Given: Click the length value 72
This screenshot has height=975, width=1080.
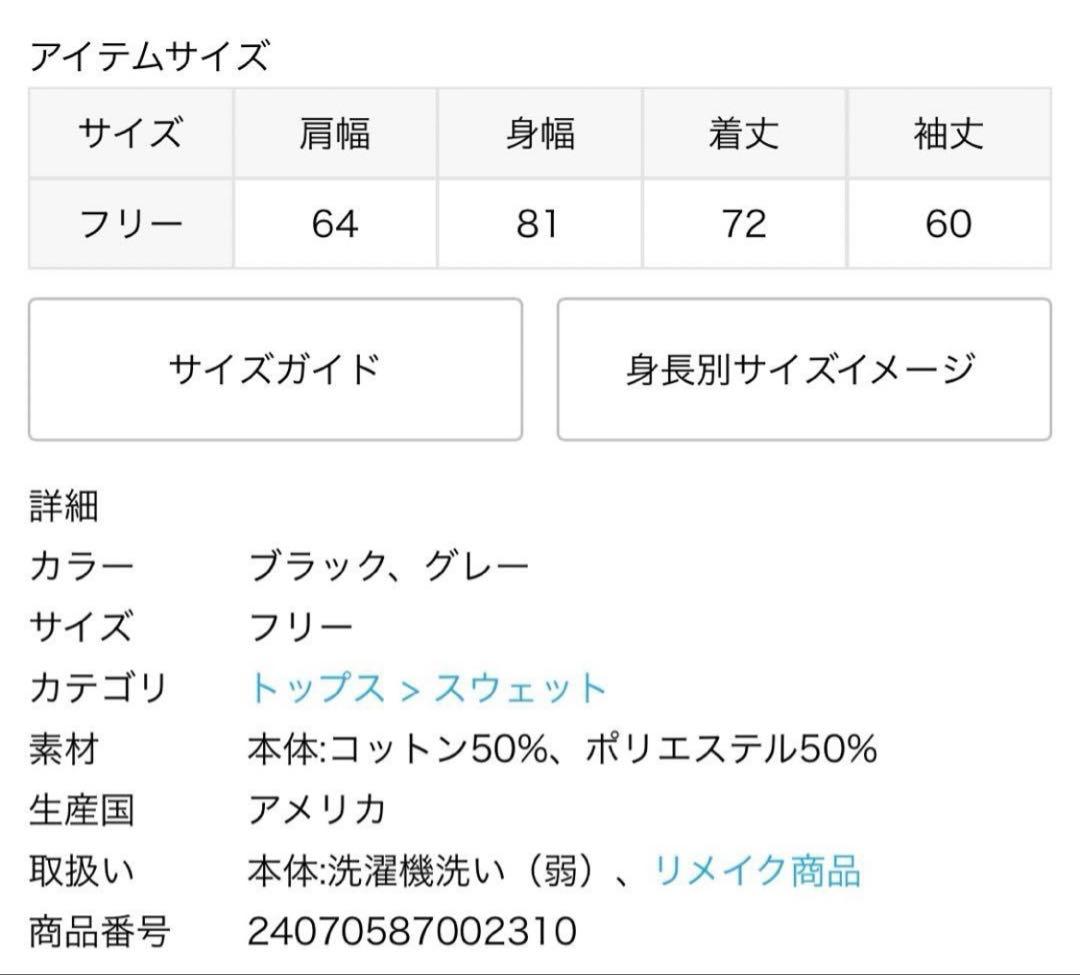Looking at the screenshot, I should click(744, 224).
